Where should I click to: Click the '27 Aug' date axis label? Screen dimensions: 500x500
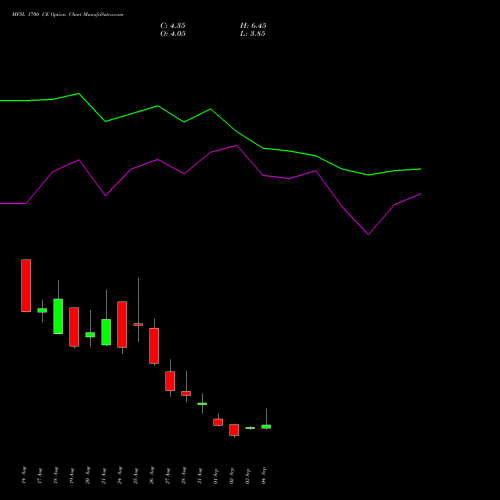(x=168, y=475)
